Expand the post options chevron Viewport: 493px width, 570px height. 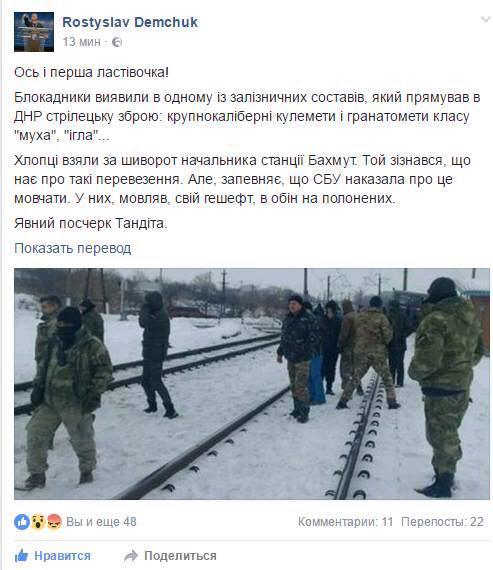click(485, 19)
